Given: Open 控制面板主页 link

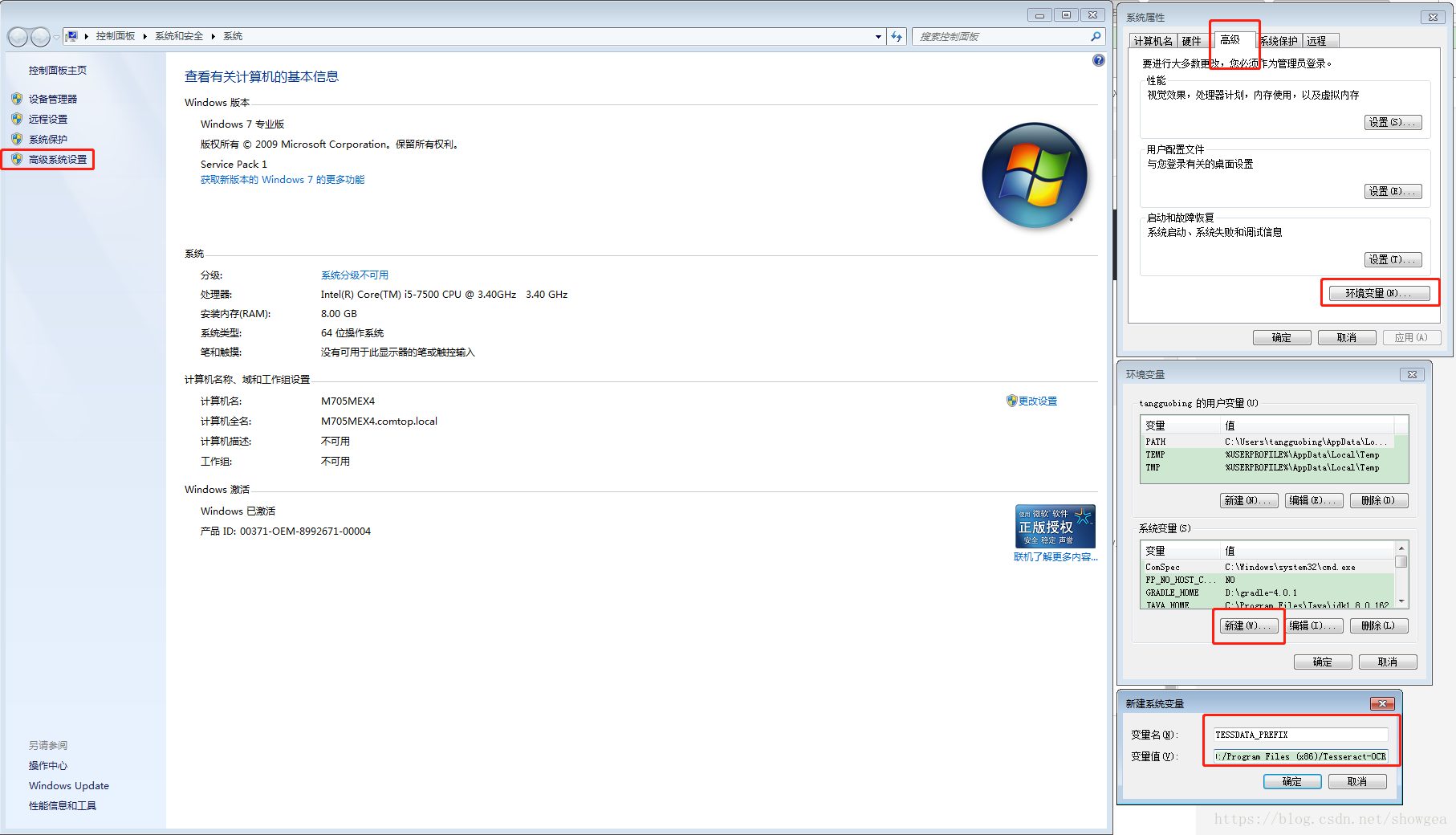Looking at the screenshot, I should (x=58, y=71).
